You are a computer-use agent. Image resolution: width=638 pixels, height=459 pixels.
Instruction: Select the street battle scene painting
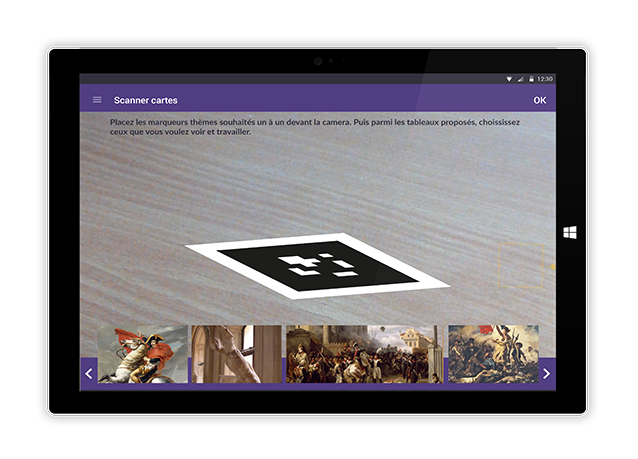tap(361, 354)
